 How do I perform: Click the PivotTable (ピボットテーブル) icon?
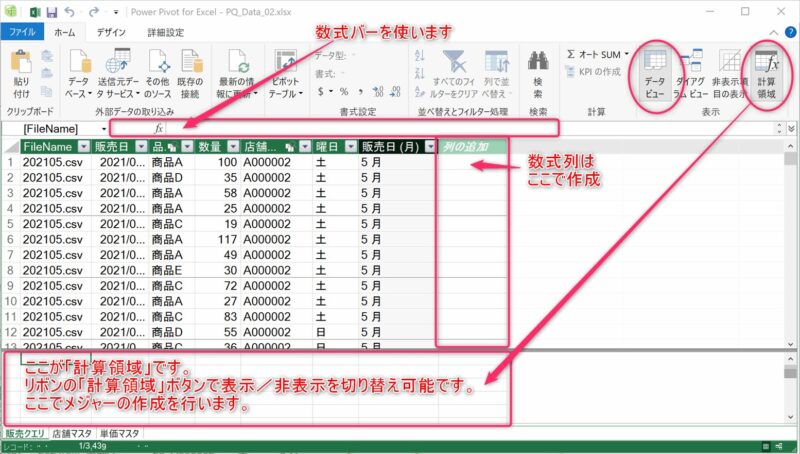(x=285, y=62)
